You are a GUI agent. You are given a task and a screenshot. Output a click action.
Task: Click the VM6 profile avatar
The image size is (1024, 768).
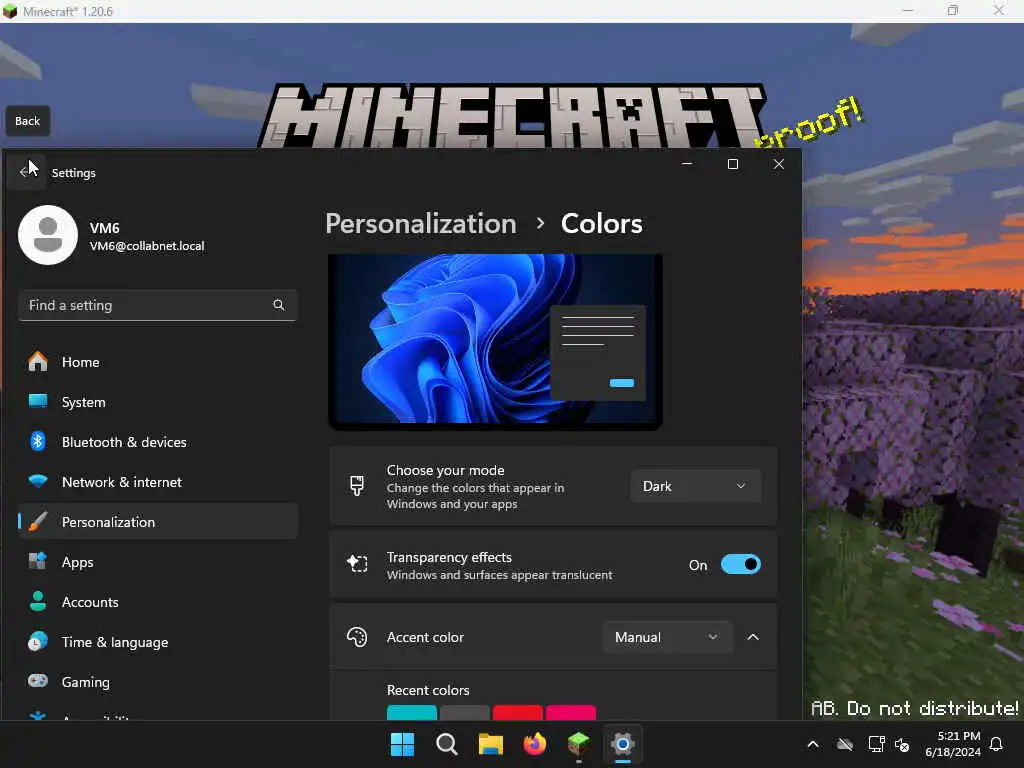tap(48, 235)
